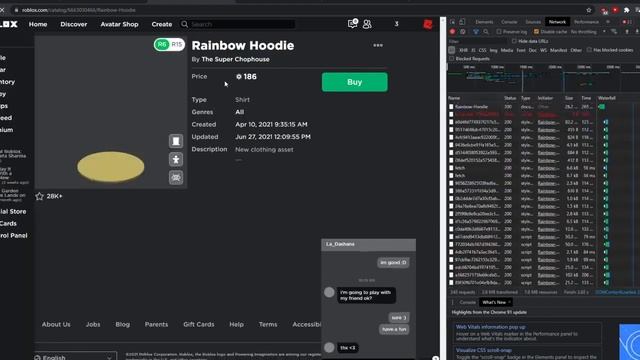Viewport: 640px width, 360px height.
Task: Click the network timeline overview graph
Action: pyautogui.click(x=543, y=78)
